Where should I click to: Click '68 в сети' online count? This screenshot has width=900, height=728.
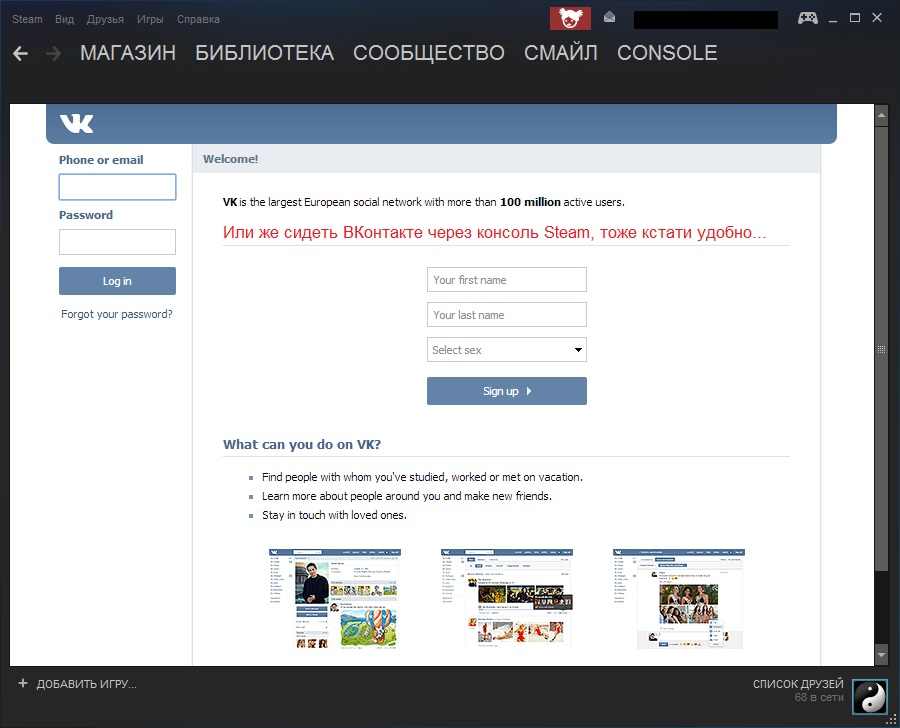pyautogui.click(x=819, y=698)
